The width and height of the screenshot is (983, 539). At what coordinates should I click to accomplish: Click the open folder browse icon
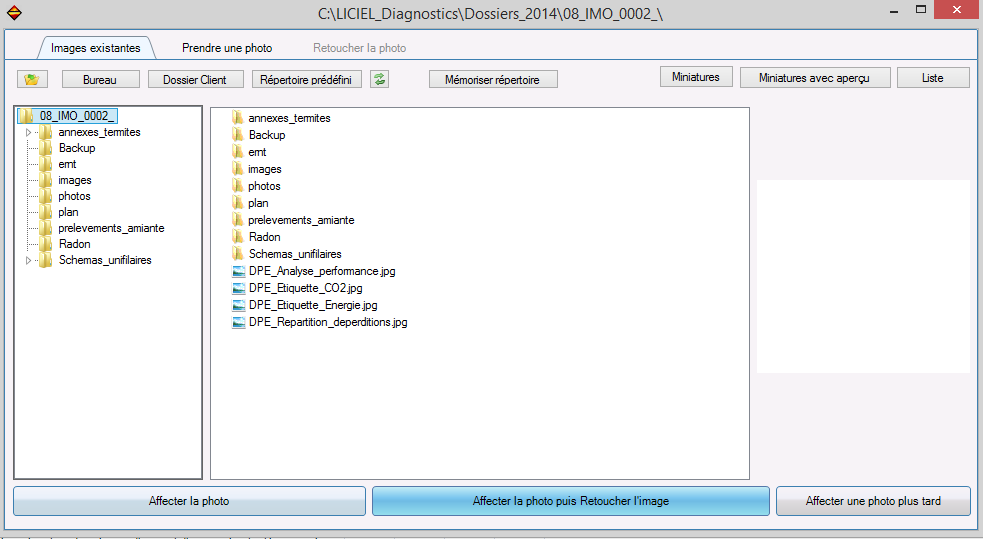pyautogui.click(x=32, y=80)
